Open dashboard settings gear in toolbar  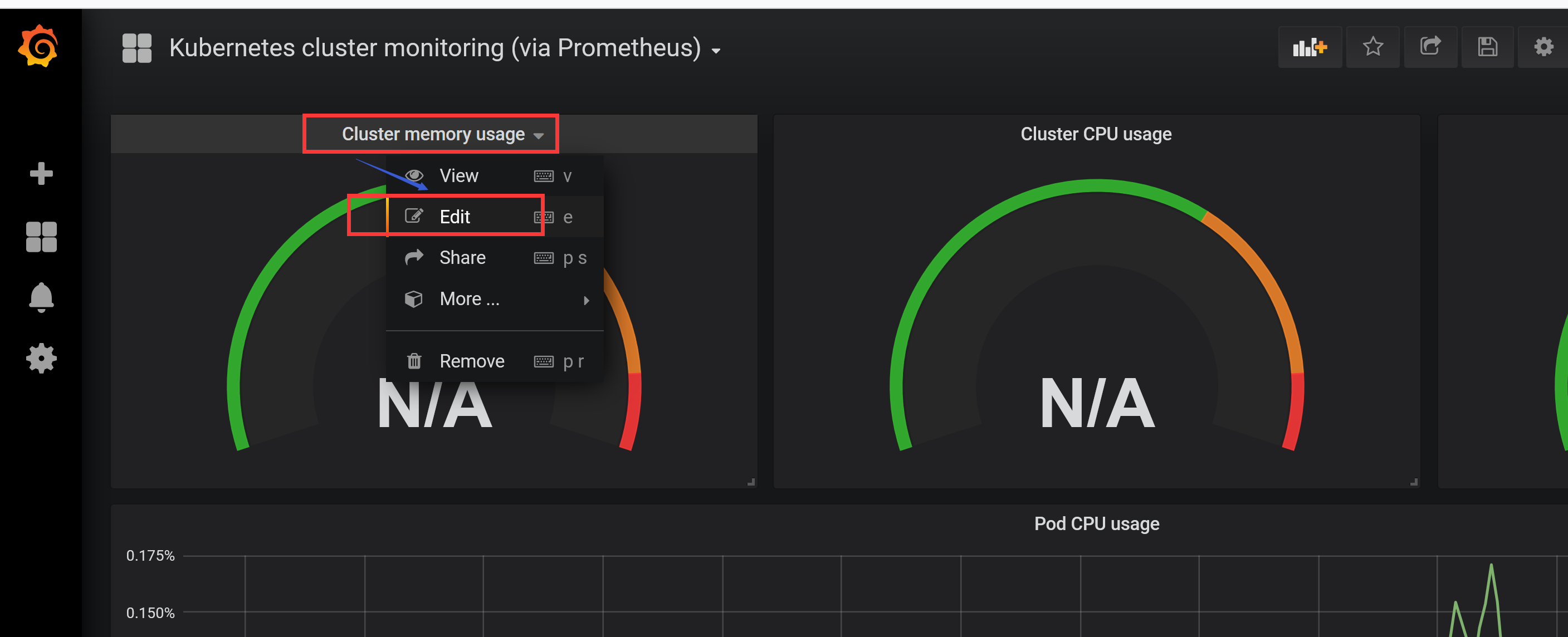[1543, 47]
